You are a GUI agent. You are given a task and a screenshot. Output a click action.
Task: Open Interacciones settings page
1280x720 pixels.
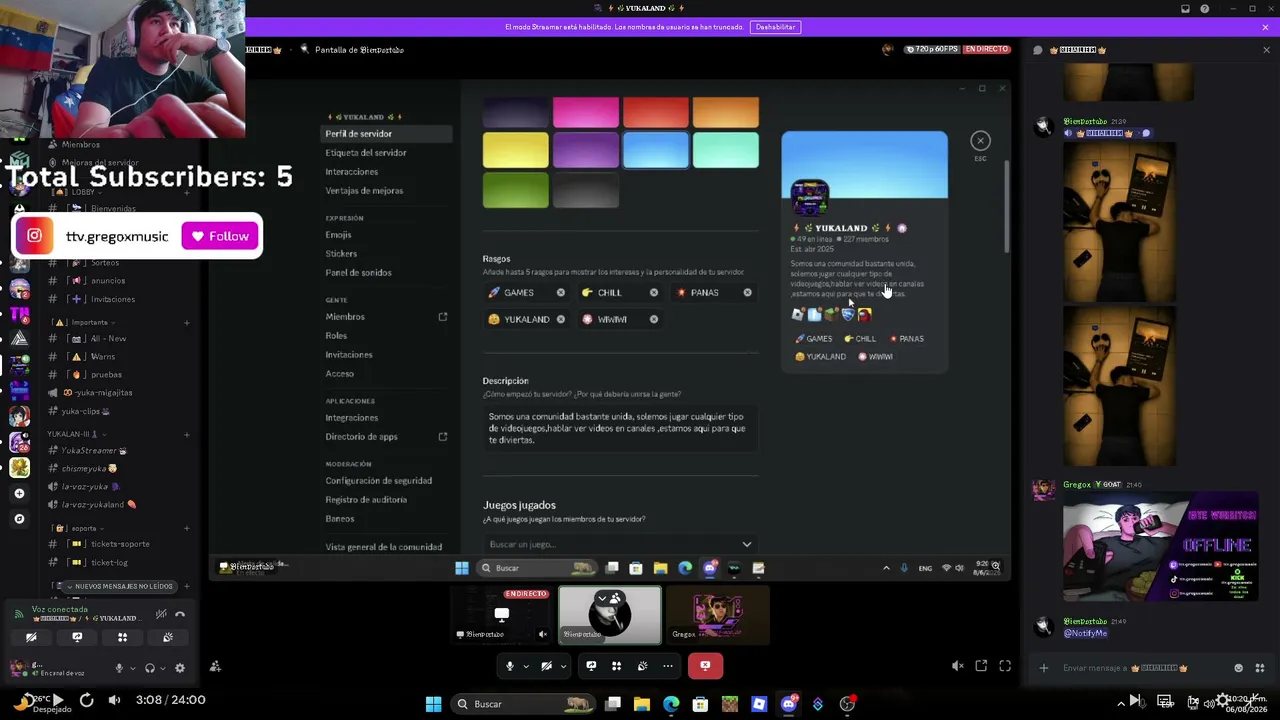click(352, 172)
